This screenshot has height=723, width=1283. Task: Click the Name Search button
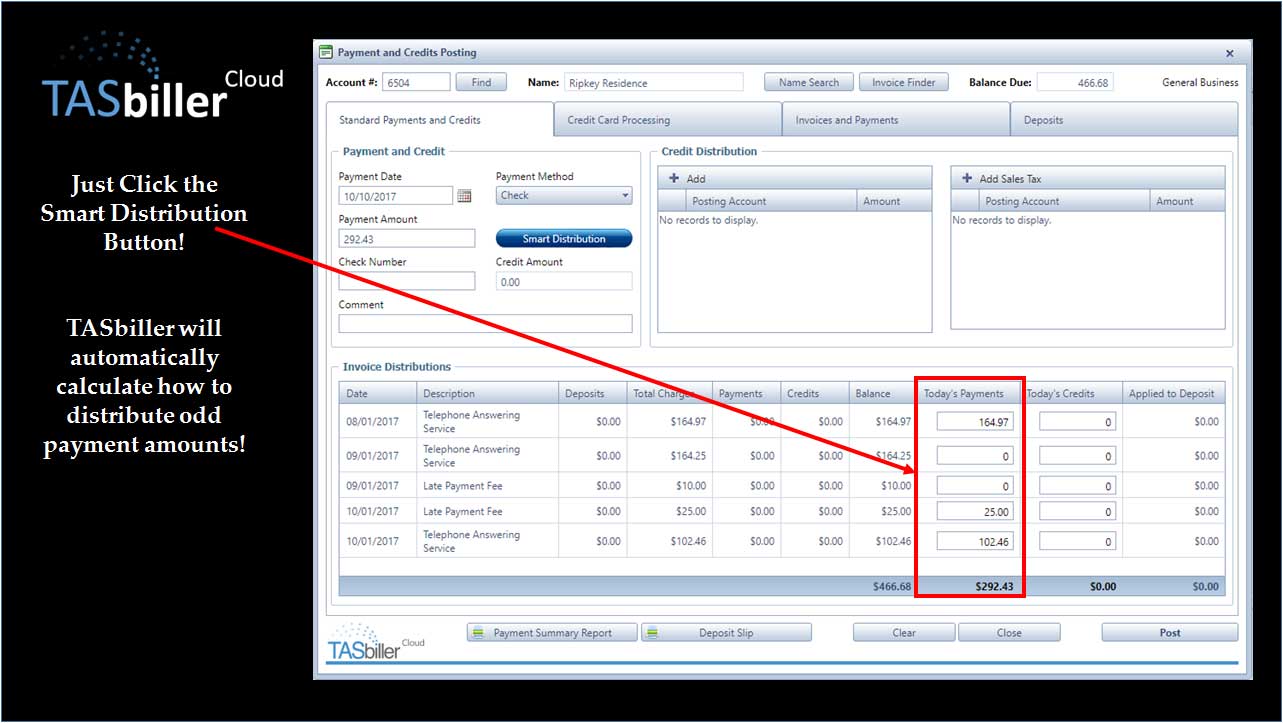point(809,82)
